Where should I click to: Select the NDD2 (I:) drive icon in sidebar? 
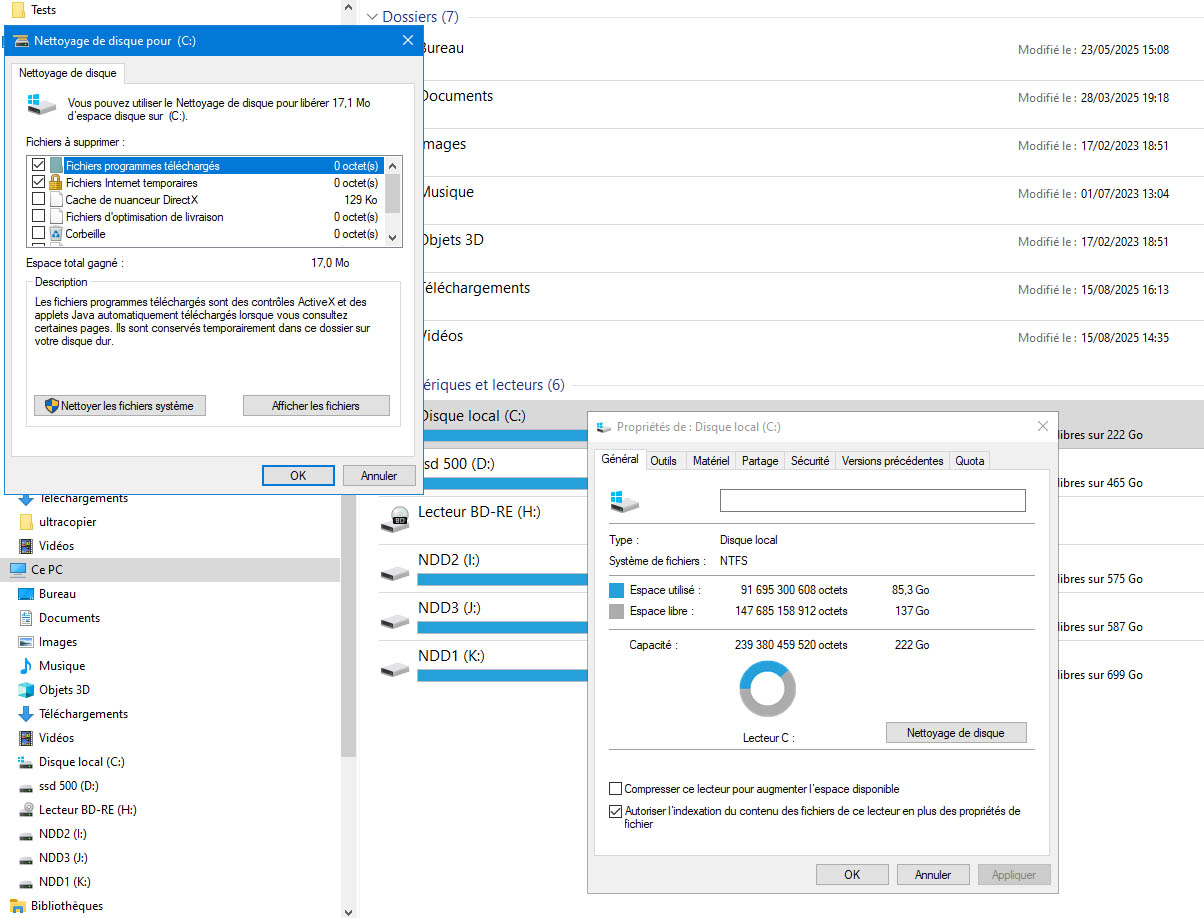26,834
